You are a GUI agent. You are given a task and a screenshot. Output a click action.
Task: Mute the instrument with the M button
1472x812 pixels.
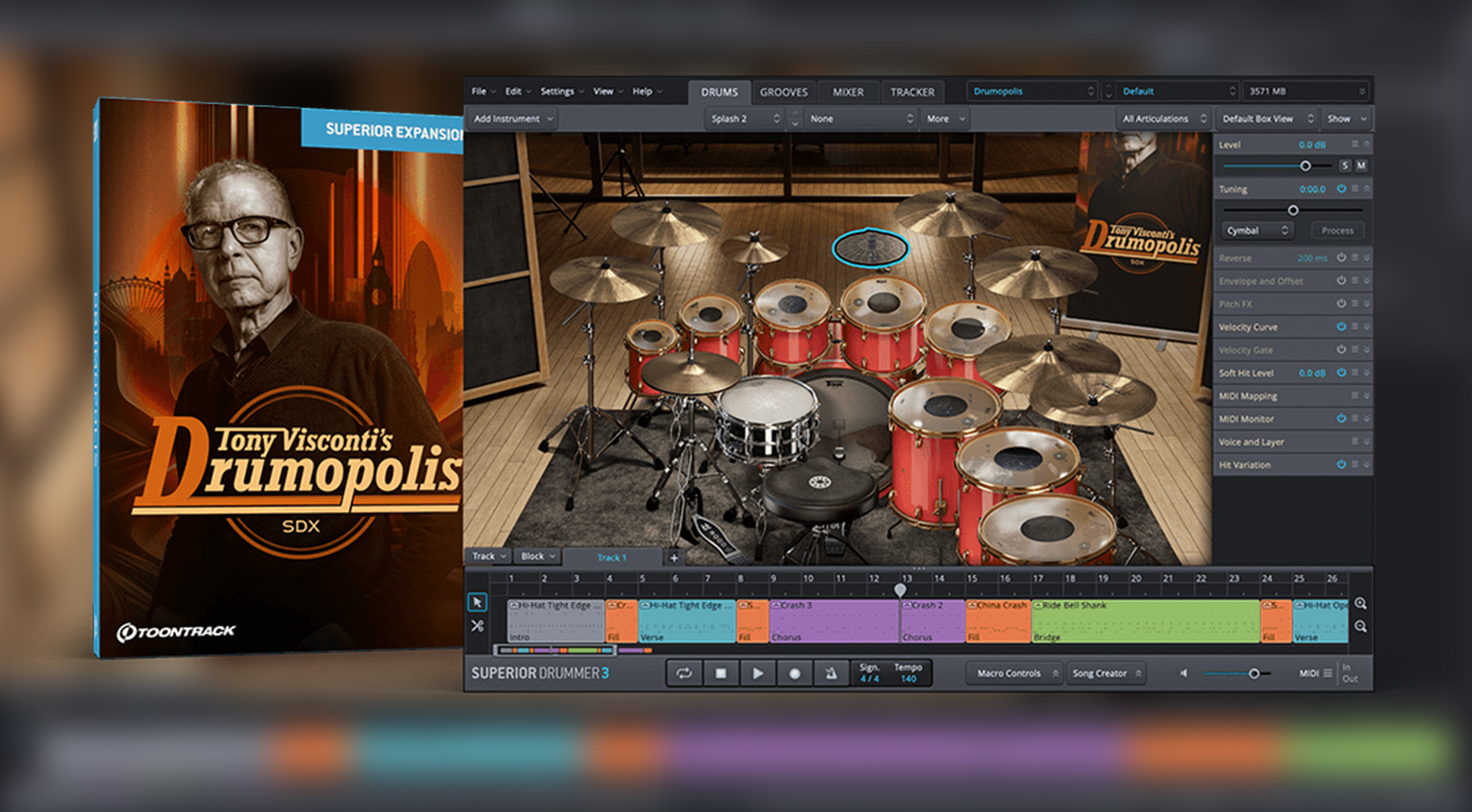1361,166
